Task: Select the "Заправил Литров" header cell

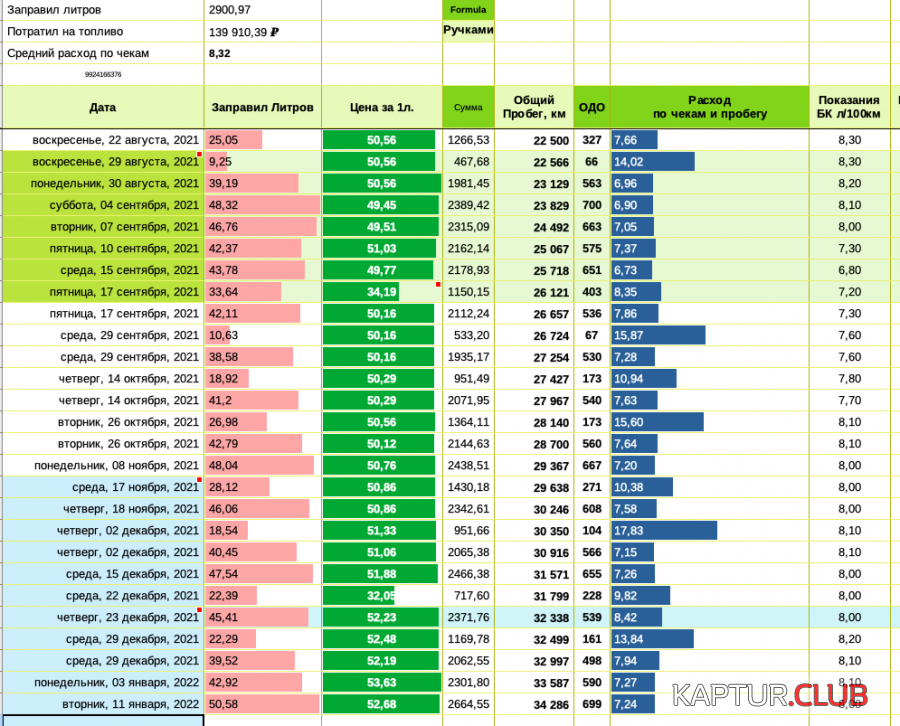Action: 263,107
